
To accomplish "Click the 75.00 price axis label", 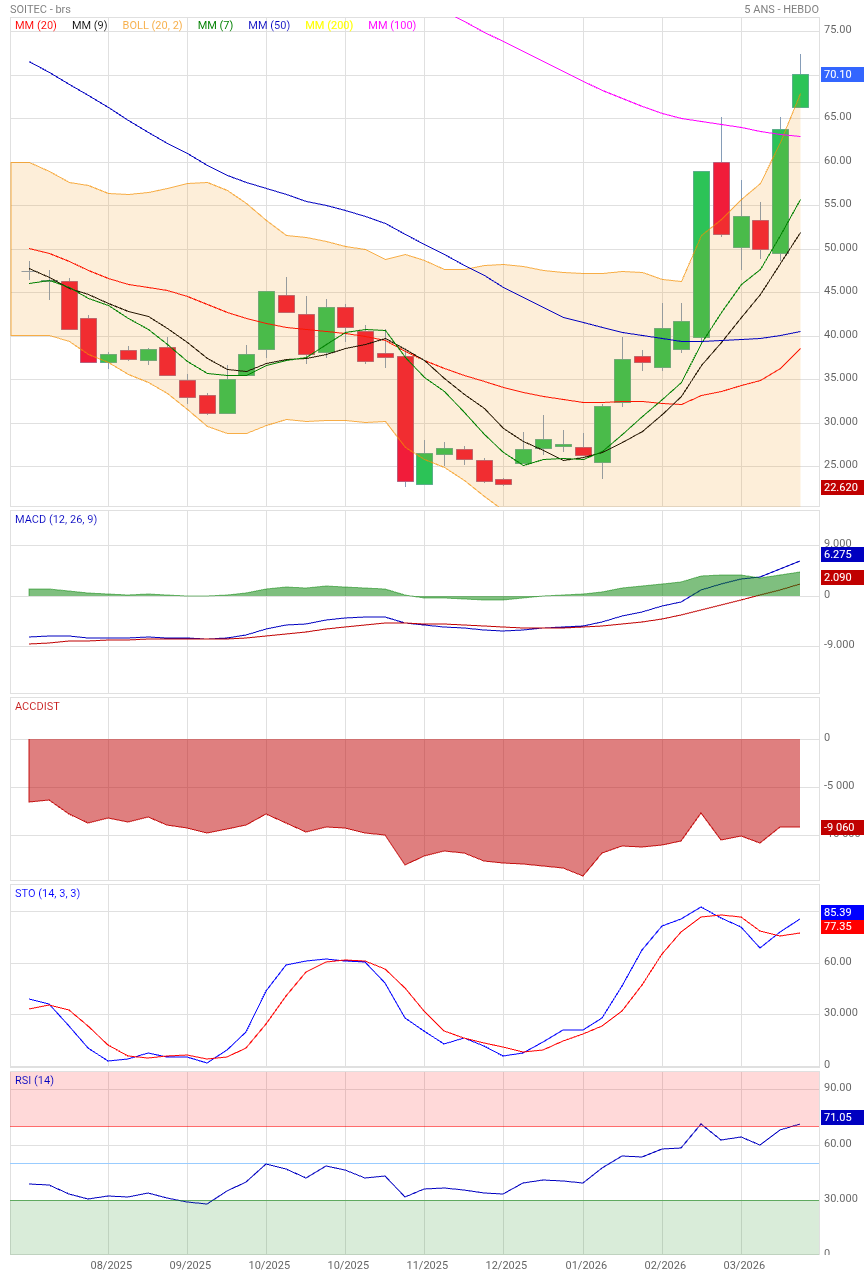I will coord(837,29).
